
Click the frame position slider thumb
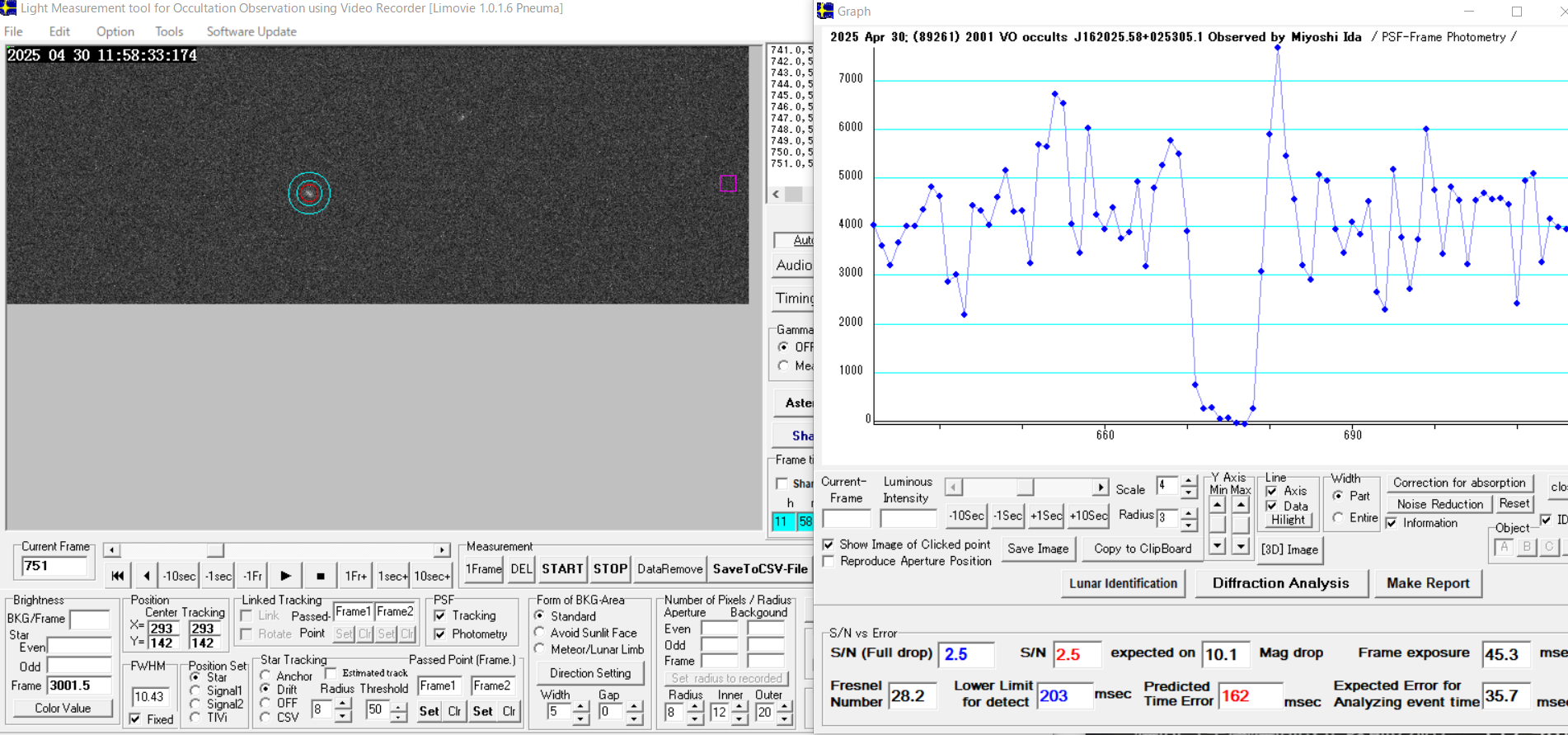tap(214, 550)
